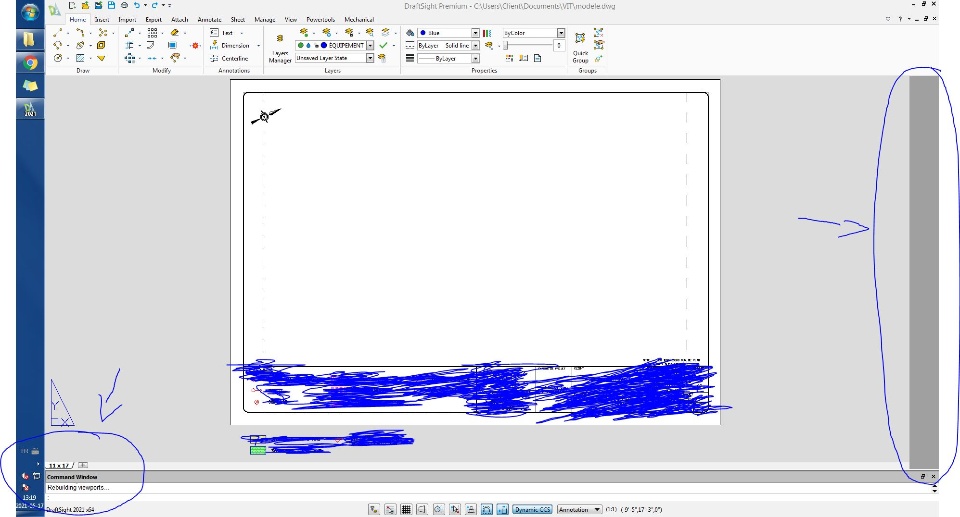This screenshot has width=960, height=517.
Task: Open the Blue line color dropdown
Action: point(475,32)
